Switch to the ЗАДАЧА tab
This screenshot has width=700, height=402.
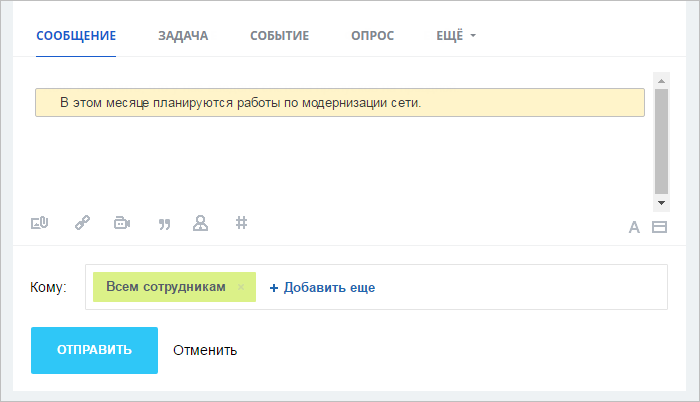(x=183, y=36)
